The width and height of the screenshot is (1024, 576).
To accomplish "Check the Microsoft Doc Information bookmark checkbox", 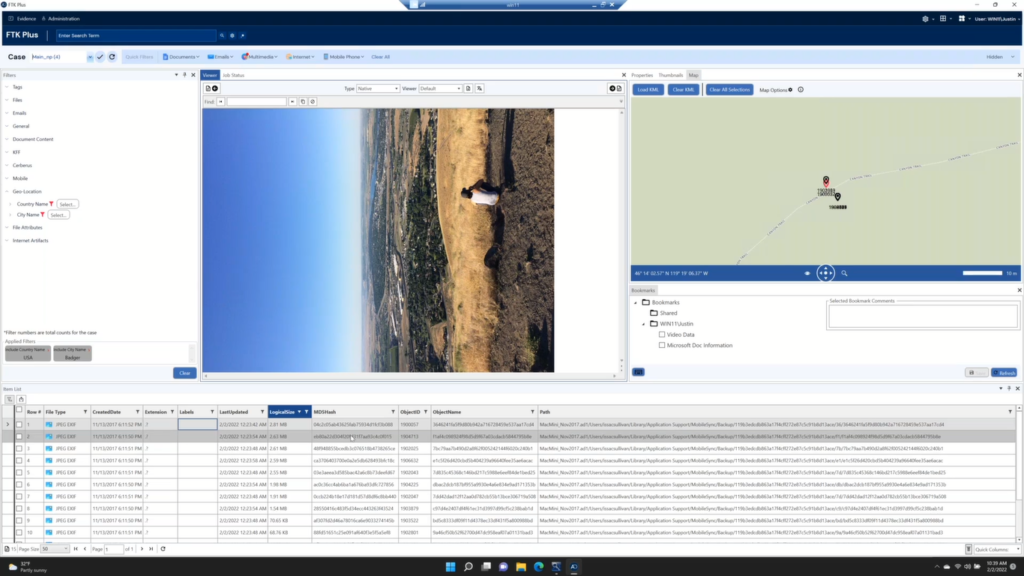I will (662, 345).
